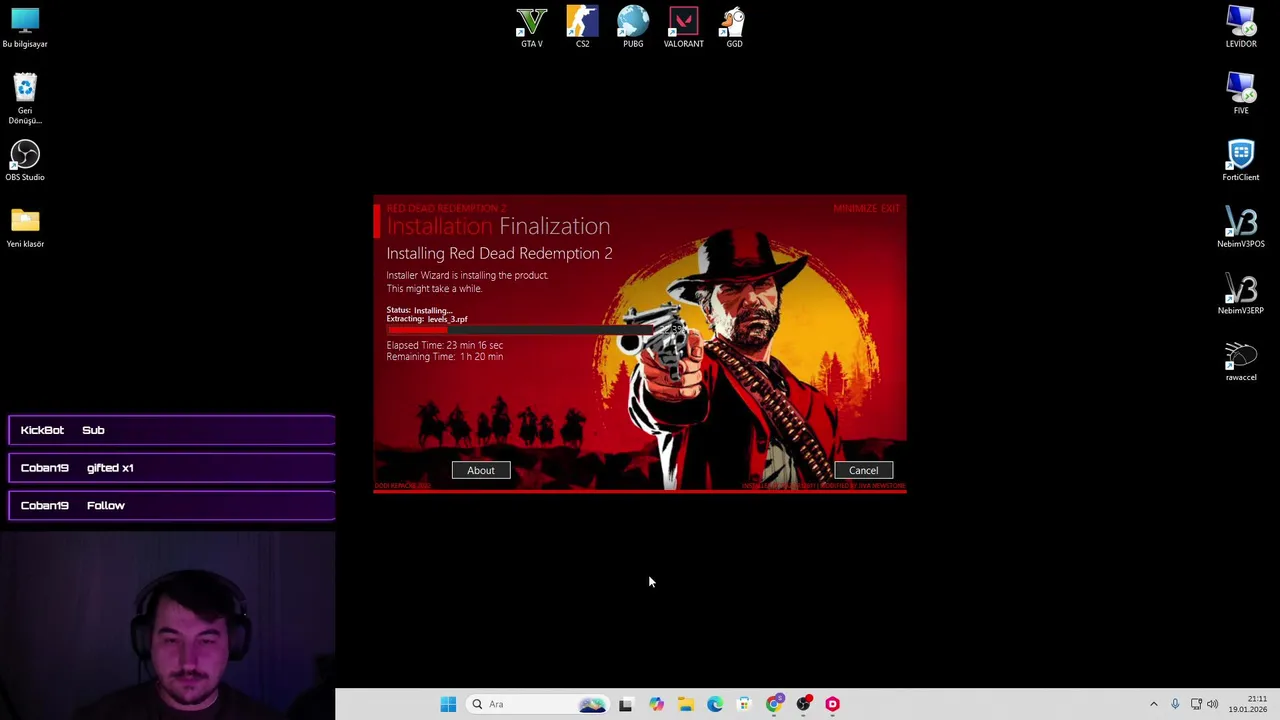Open Copilot from the taskbar
This screenshot has width=1280, height=720.
pos(656,704)
